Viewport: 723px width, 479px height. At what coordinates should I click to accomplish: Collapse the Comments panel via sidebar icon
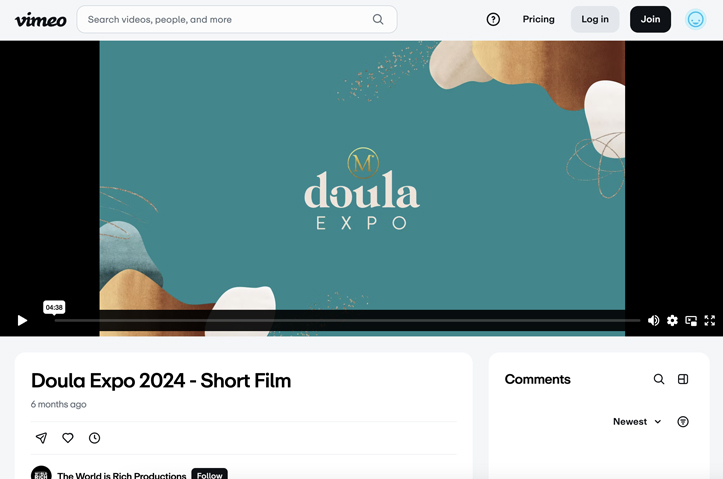pos(683,379)
